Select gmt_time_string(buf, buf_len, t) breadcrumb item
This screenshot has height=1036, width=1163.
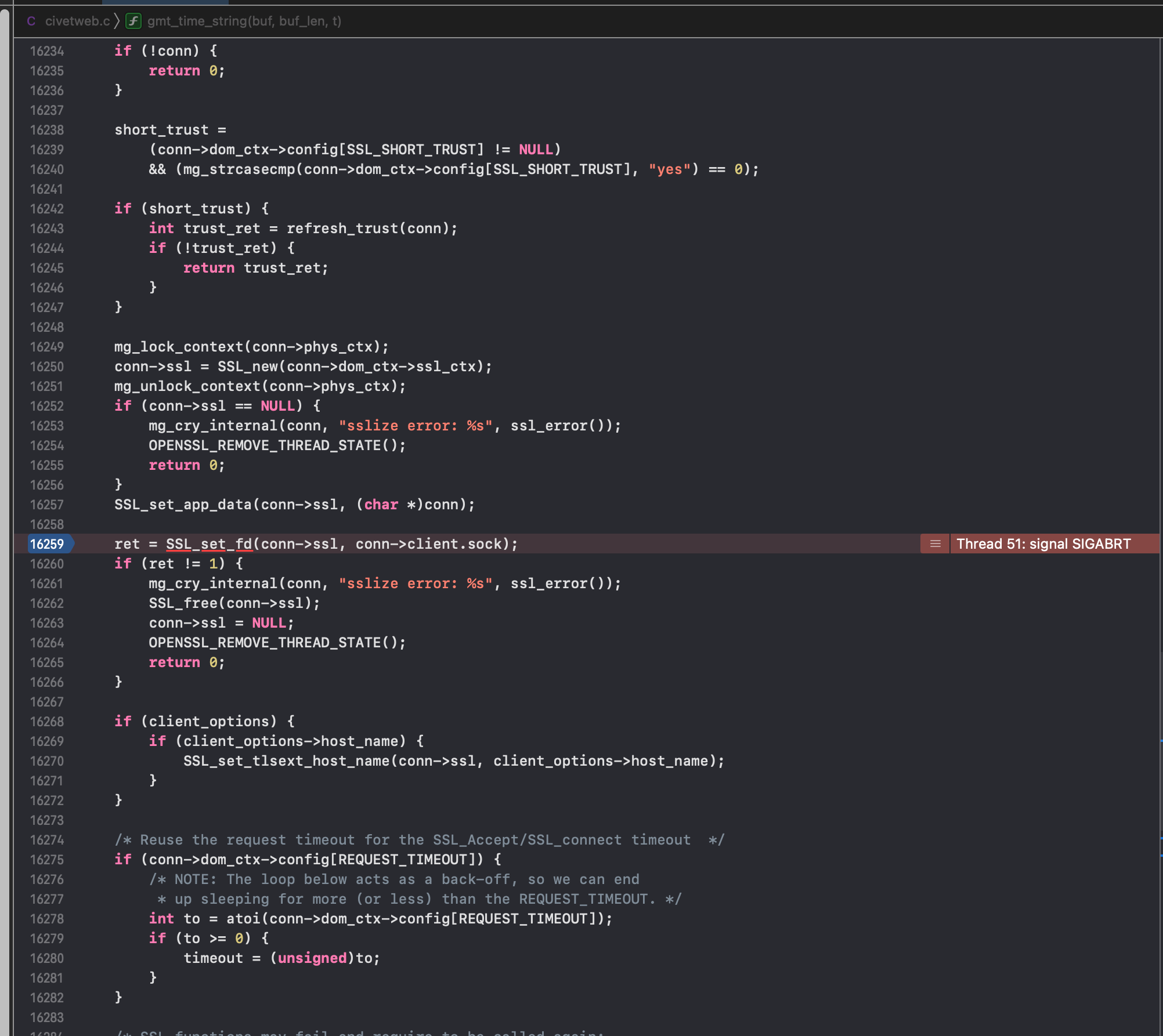point(244,21)
